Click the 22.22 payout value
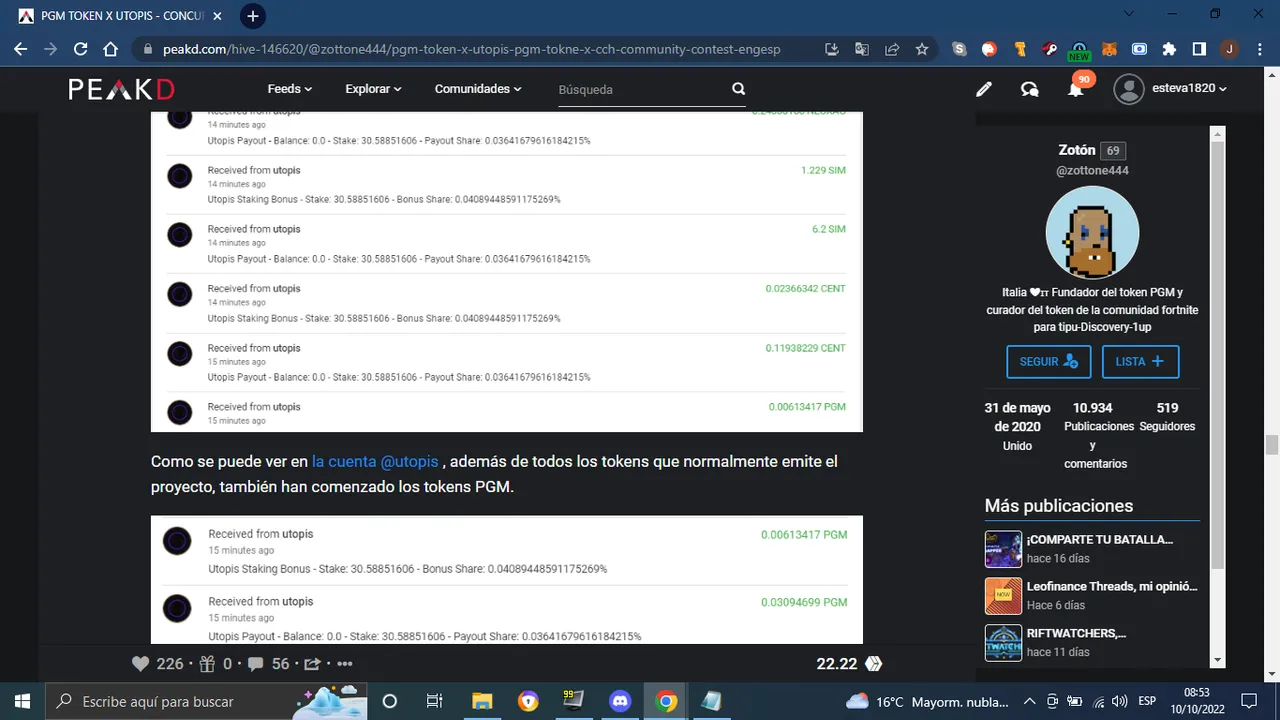 [x=837, y=664]
